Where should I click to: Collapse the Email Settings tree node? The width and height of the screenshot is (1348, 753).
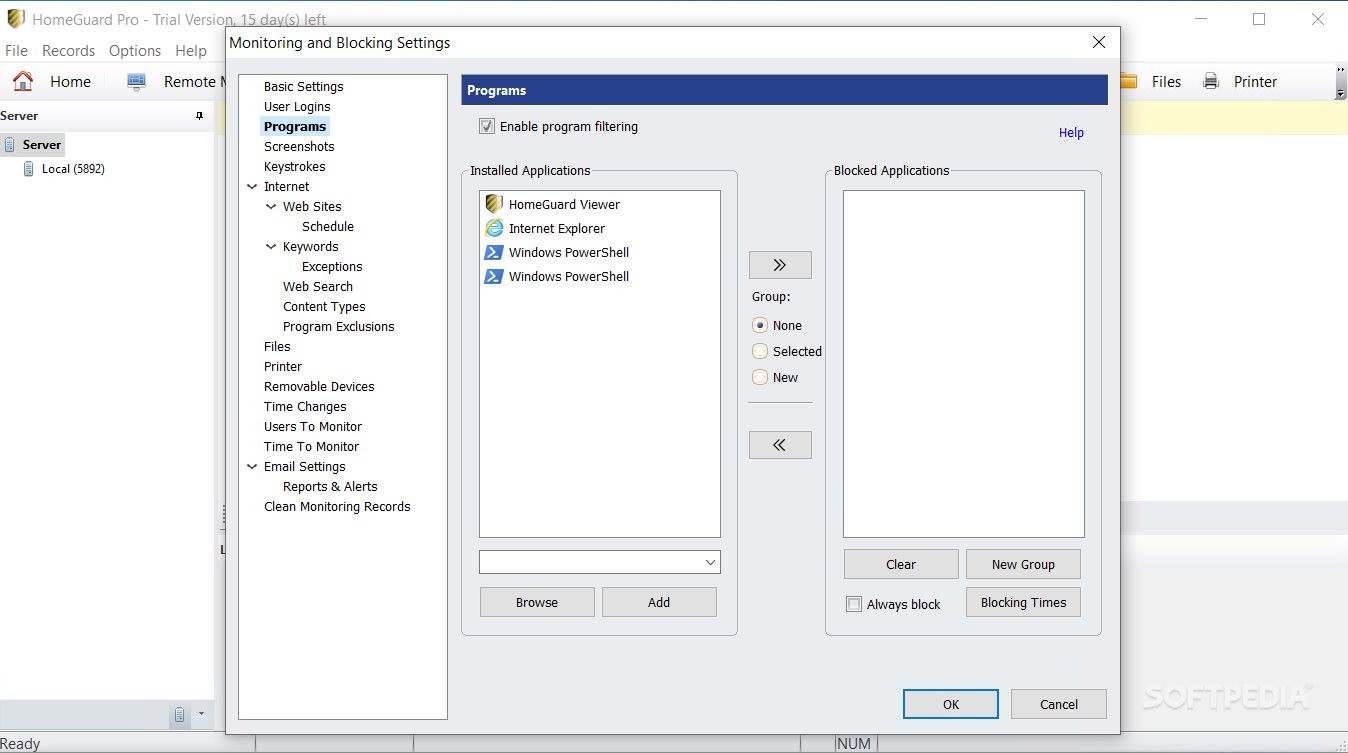click(x=252, y=466)
